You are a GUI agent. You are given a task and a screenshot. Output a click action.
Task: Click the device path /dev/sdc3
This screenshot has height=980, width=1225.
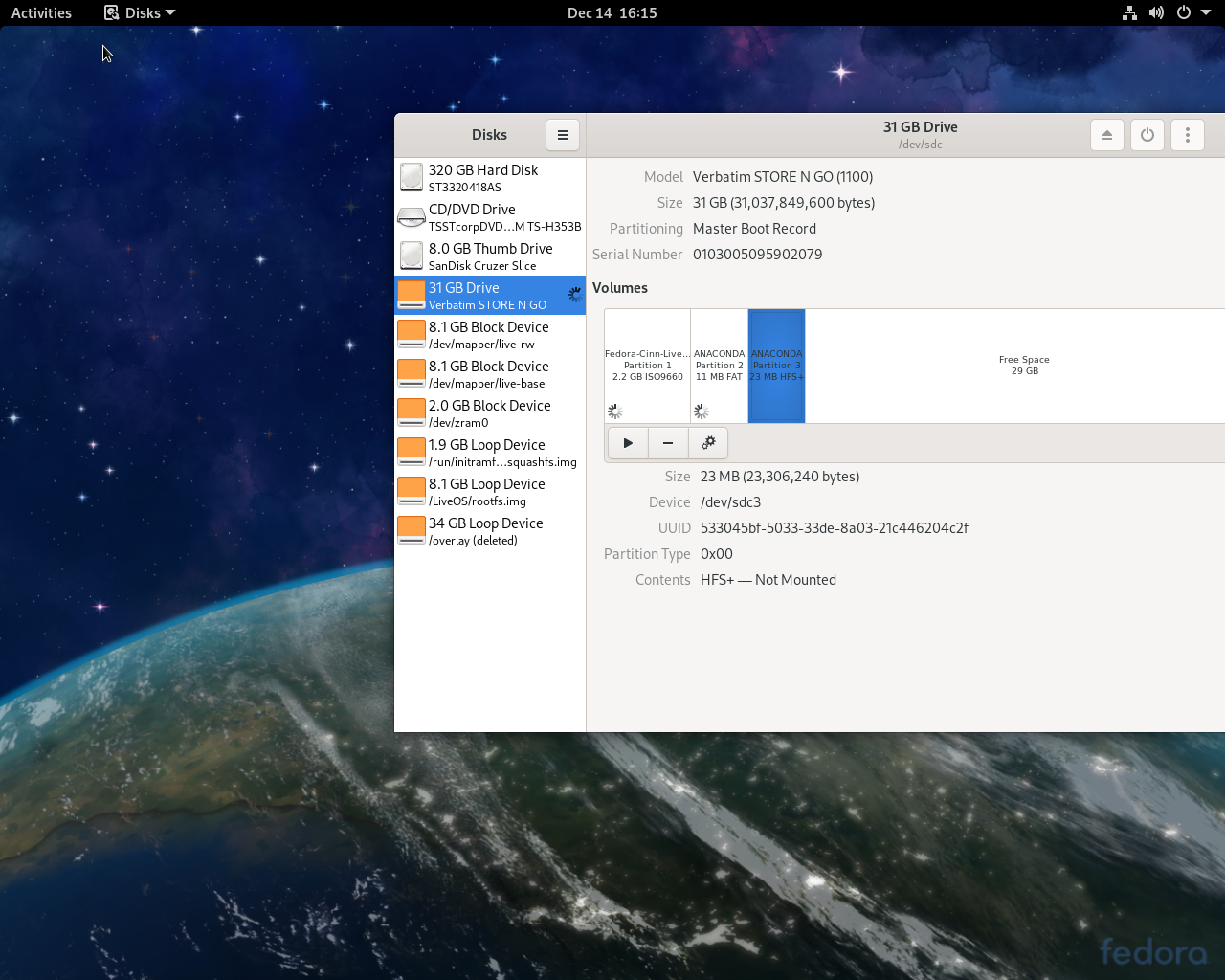tap(731, 502)
